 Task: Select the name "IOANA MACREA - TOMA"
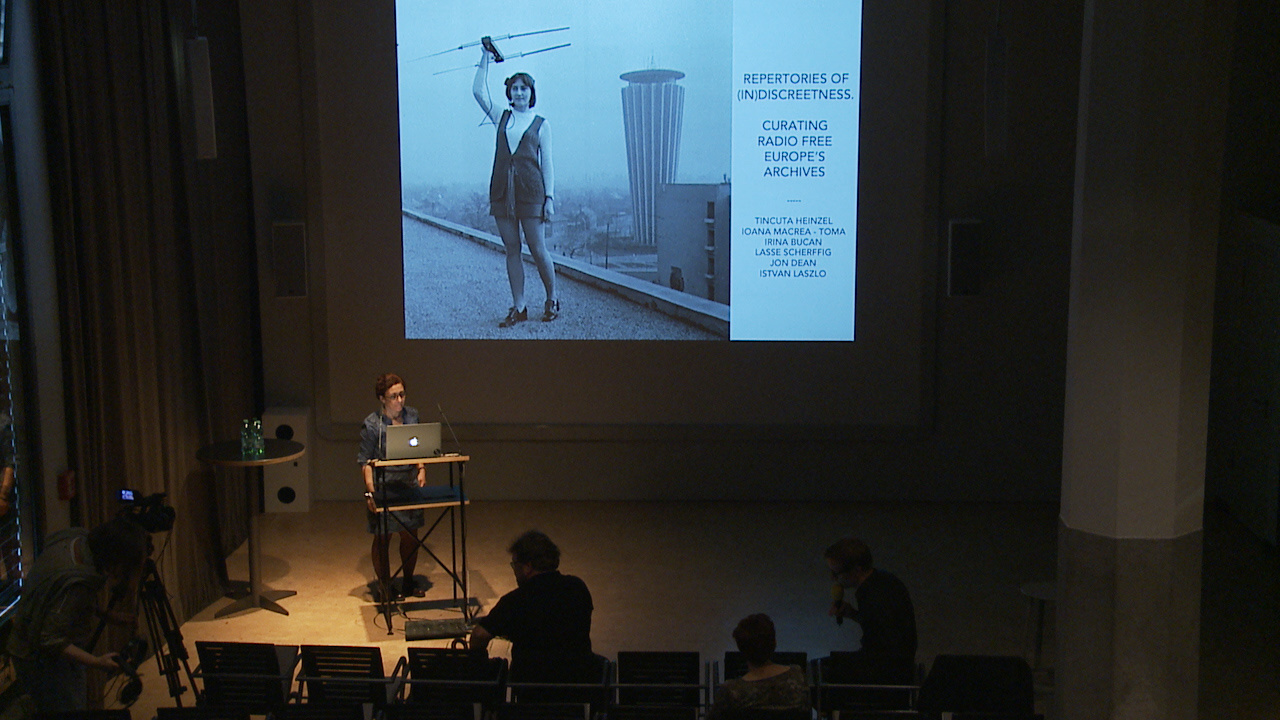(794, 231)
